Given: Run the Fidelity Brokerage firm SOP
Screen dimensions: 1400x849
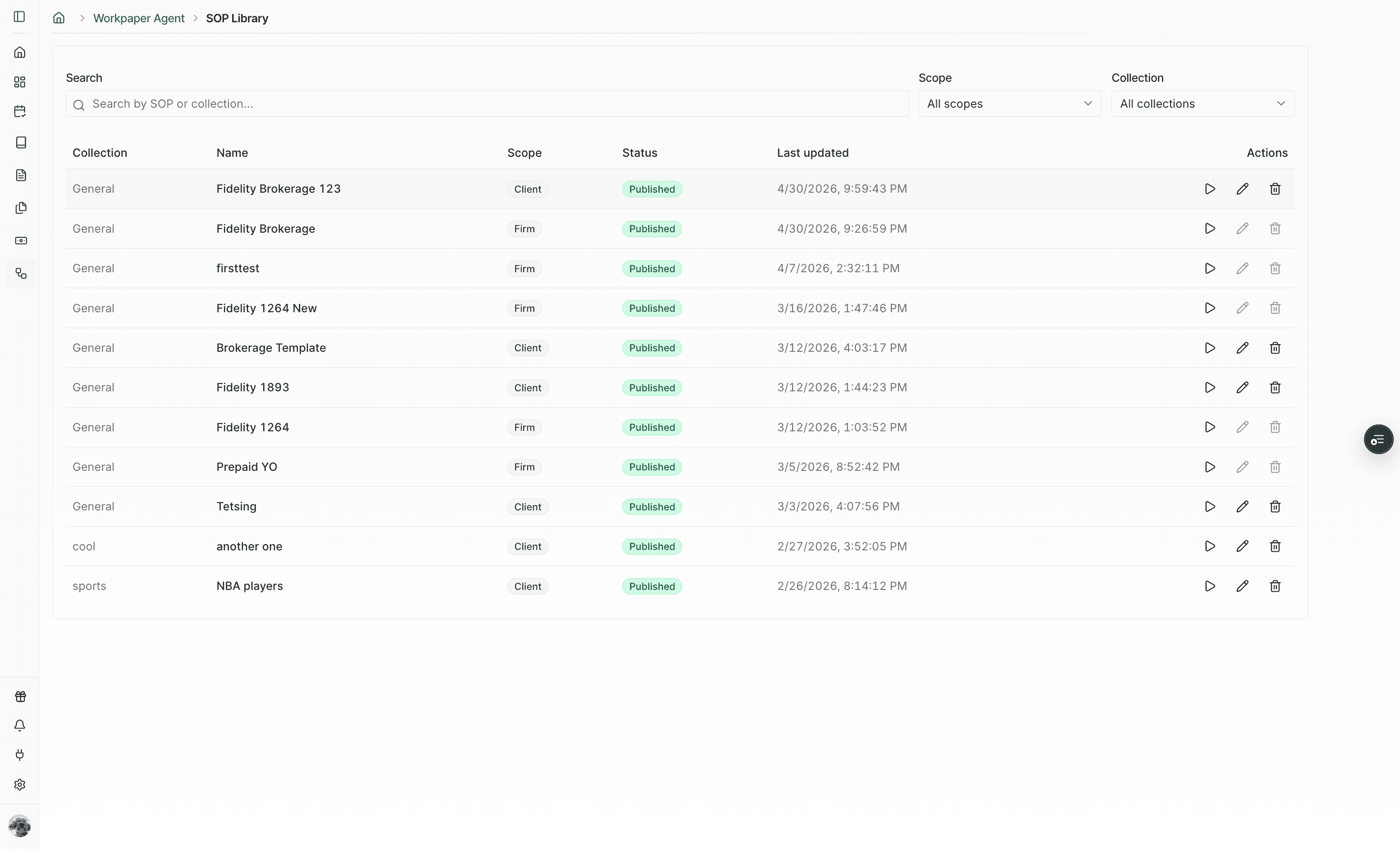Looking at the screenshot, I should point(1210,229).
